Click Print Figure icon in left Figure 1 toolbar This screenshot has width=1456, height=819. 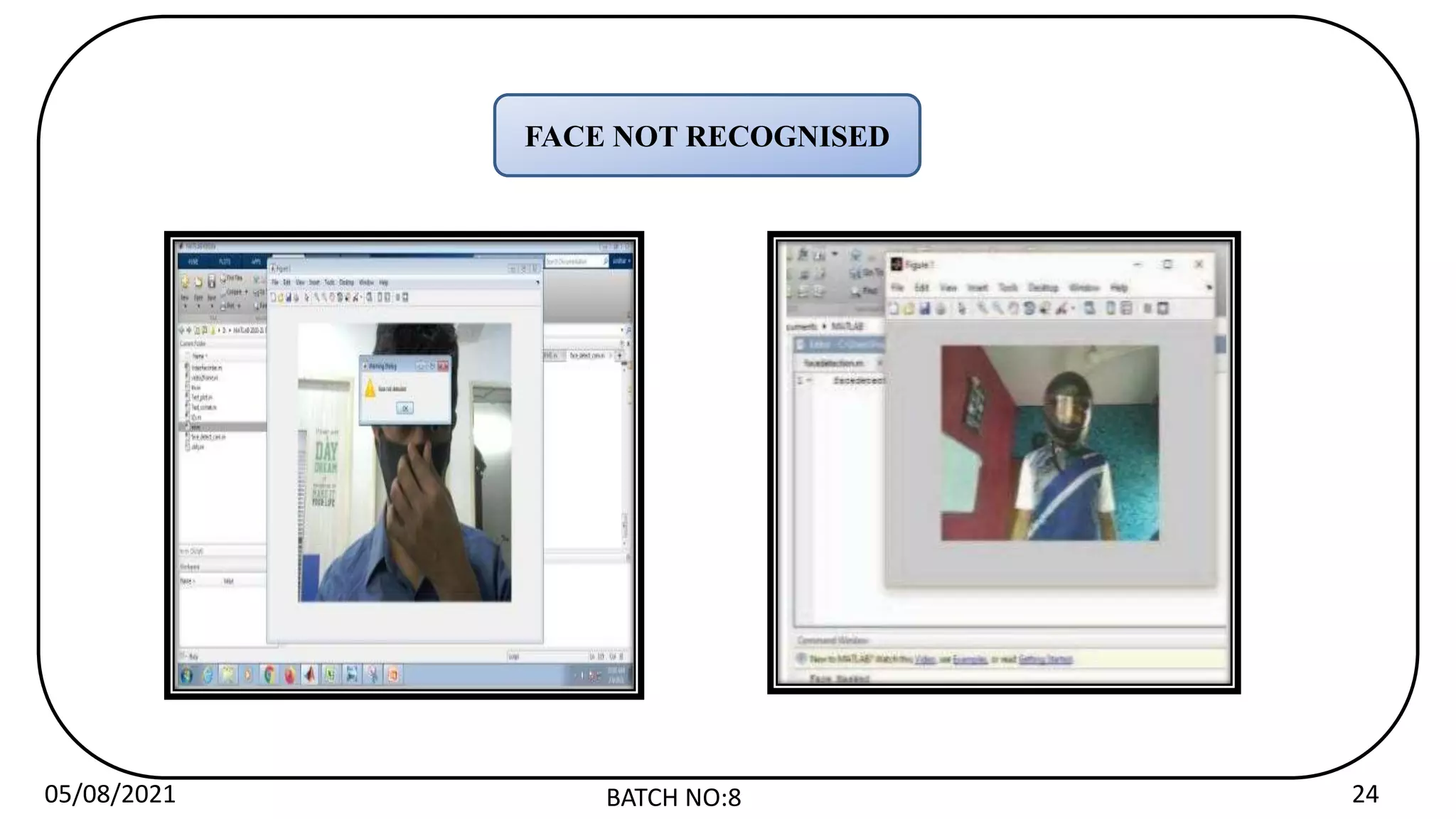296,297
